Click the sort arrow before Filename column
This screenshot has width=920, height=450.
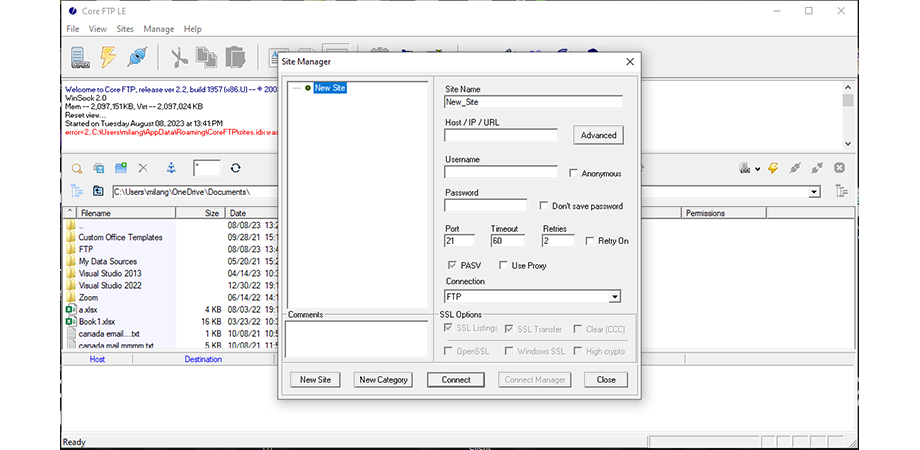coord(69,213)
